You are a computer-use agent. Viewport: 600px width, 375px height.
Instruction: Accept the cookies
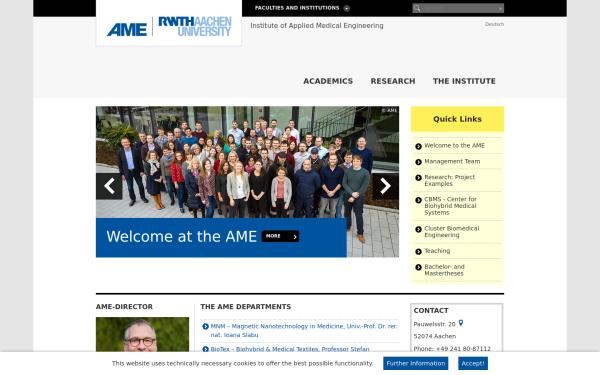click(473, 363)
